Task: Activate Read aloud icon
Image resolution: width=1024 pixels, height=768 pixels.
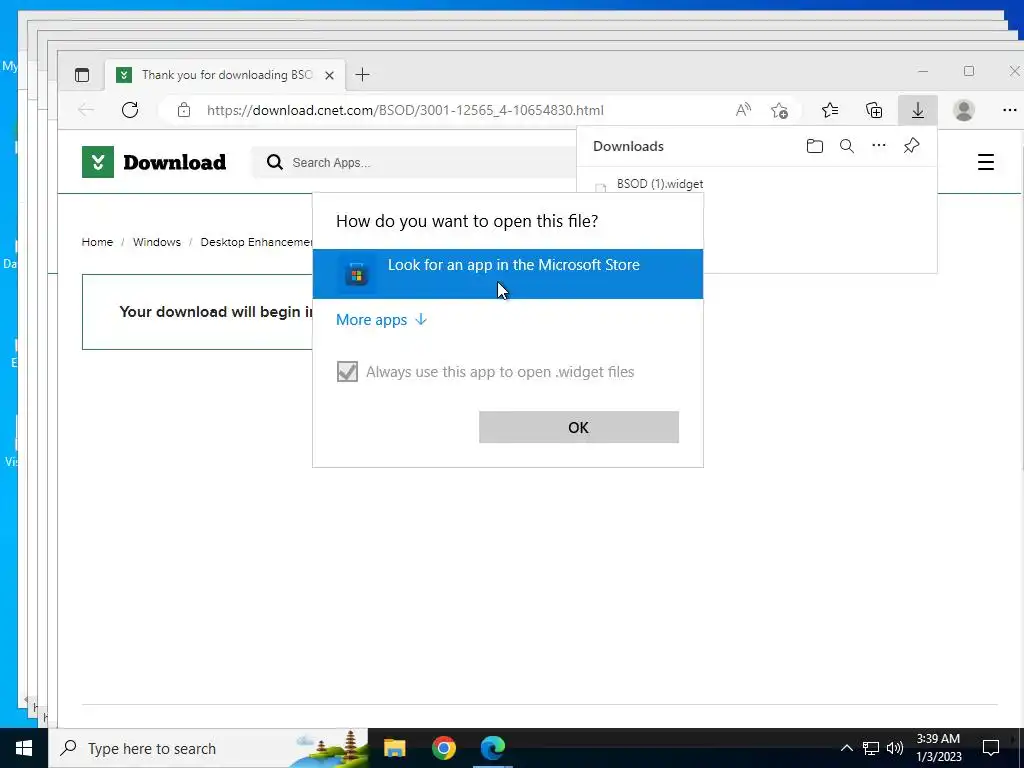Action: [x=743, y=110]
